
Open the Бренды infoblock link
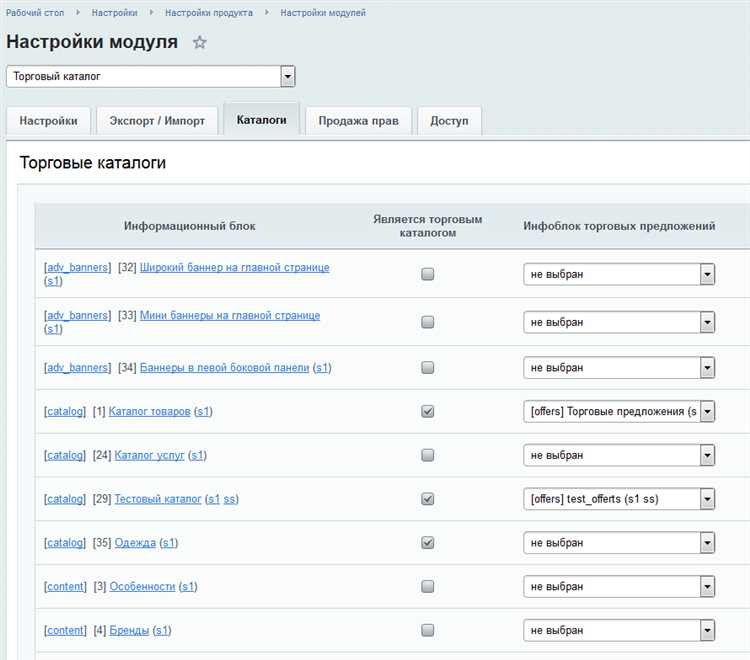(x=129, y=630)
